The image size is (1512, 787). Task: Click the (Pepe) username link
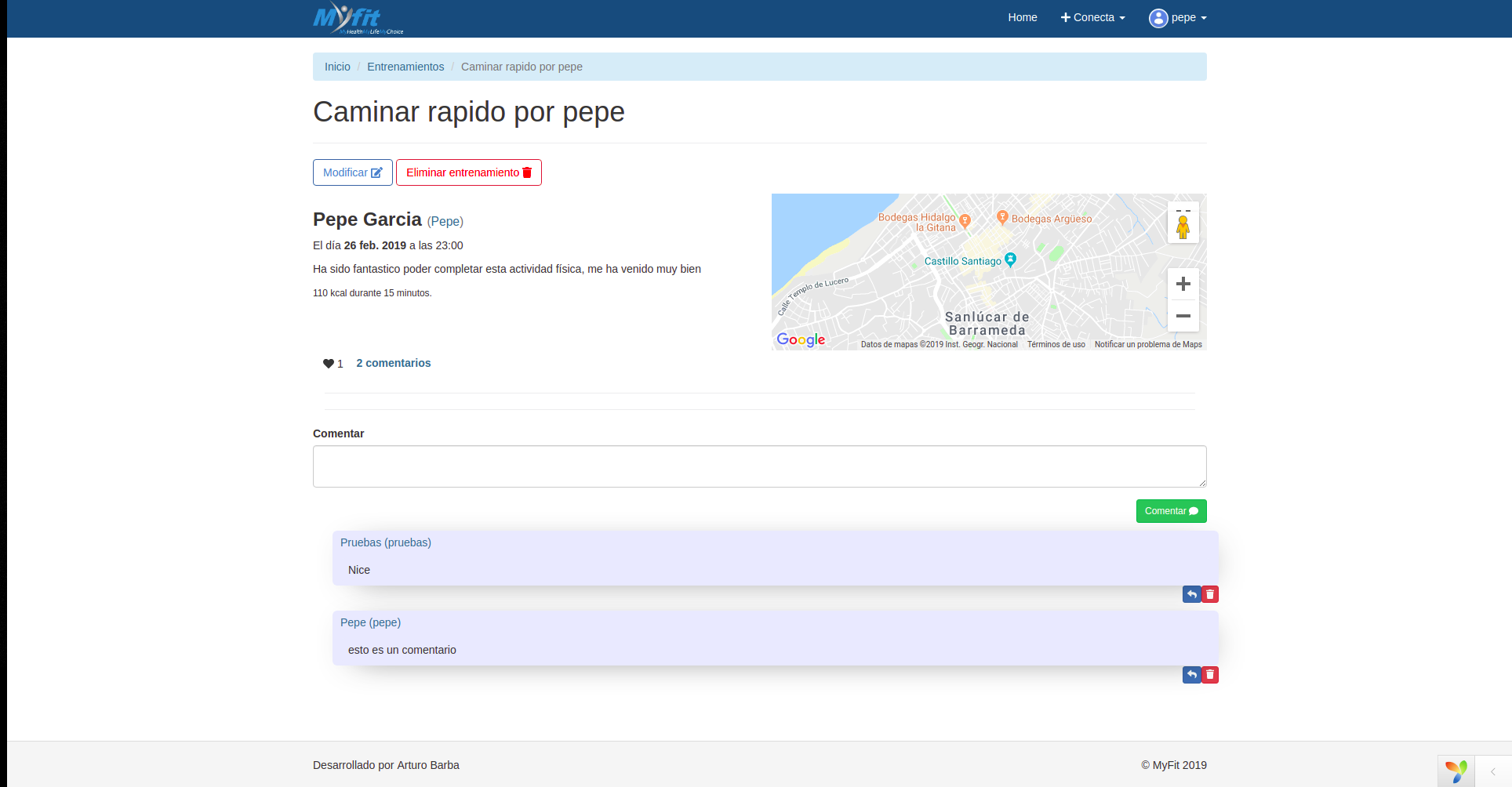tap(445, 222)
